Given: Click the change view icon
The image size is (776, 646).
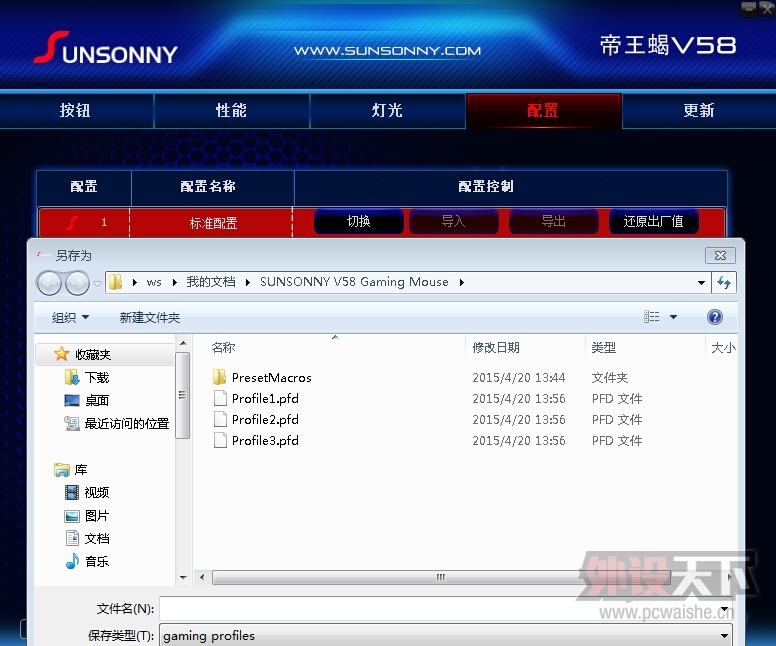Looking at the screenshot, I should (651, 317).
